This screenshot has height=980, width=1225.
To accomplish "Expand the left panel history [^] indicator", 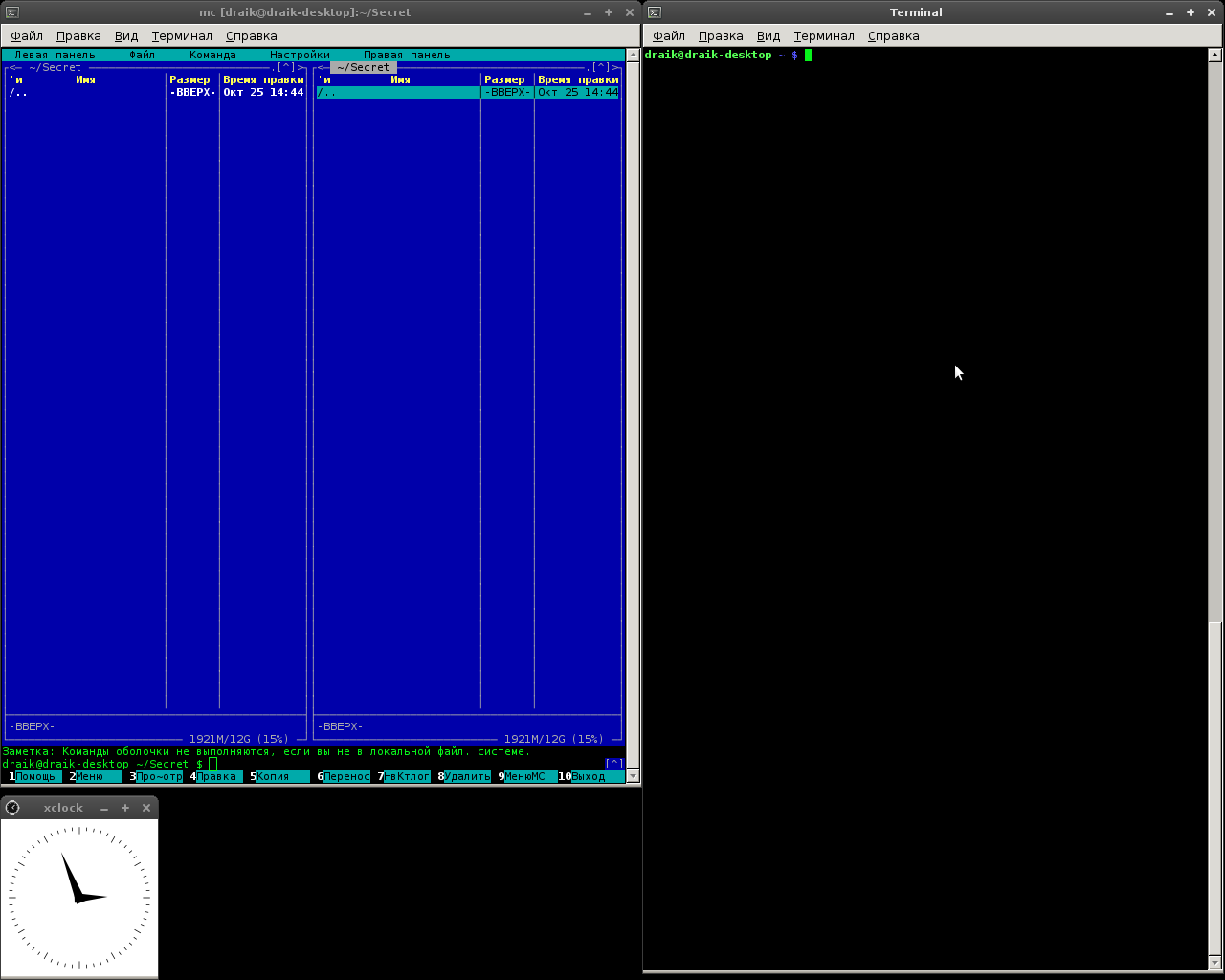I will pyautogui.click(x=286, y=68).
